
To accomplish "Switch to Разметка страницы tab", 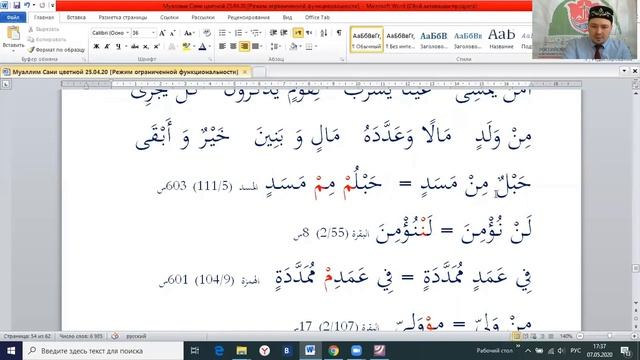I will coord(122,18).
